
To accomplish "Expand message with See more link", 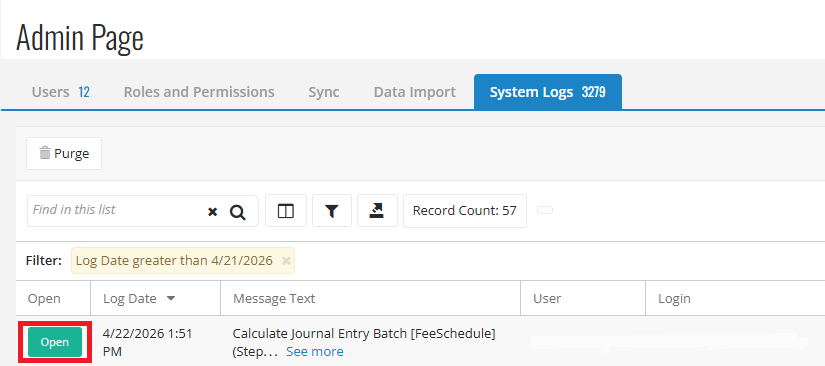I will pyautogui.click(x=315, y=351).
